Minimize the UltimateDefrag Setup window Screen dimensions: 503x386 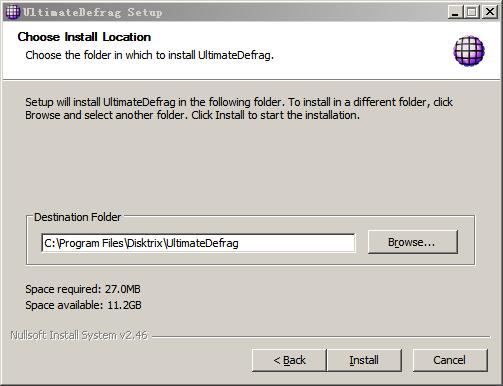coord(455,12)
